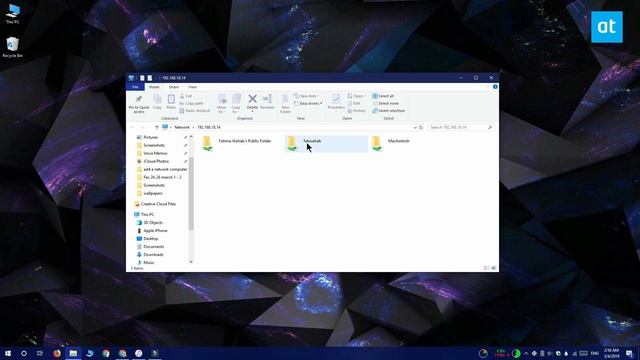Select This PC in navigation pane
640x360 pixels.
[x=147, y=214]
